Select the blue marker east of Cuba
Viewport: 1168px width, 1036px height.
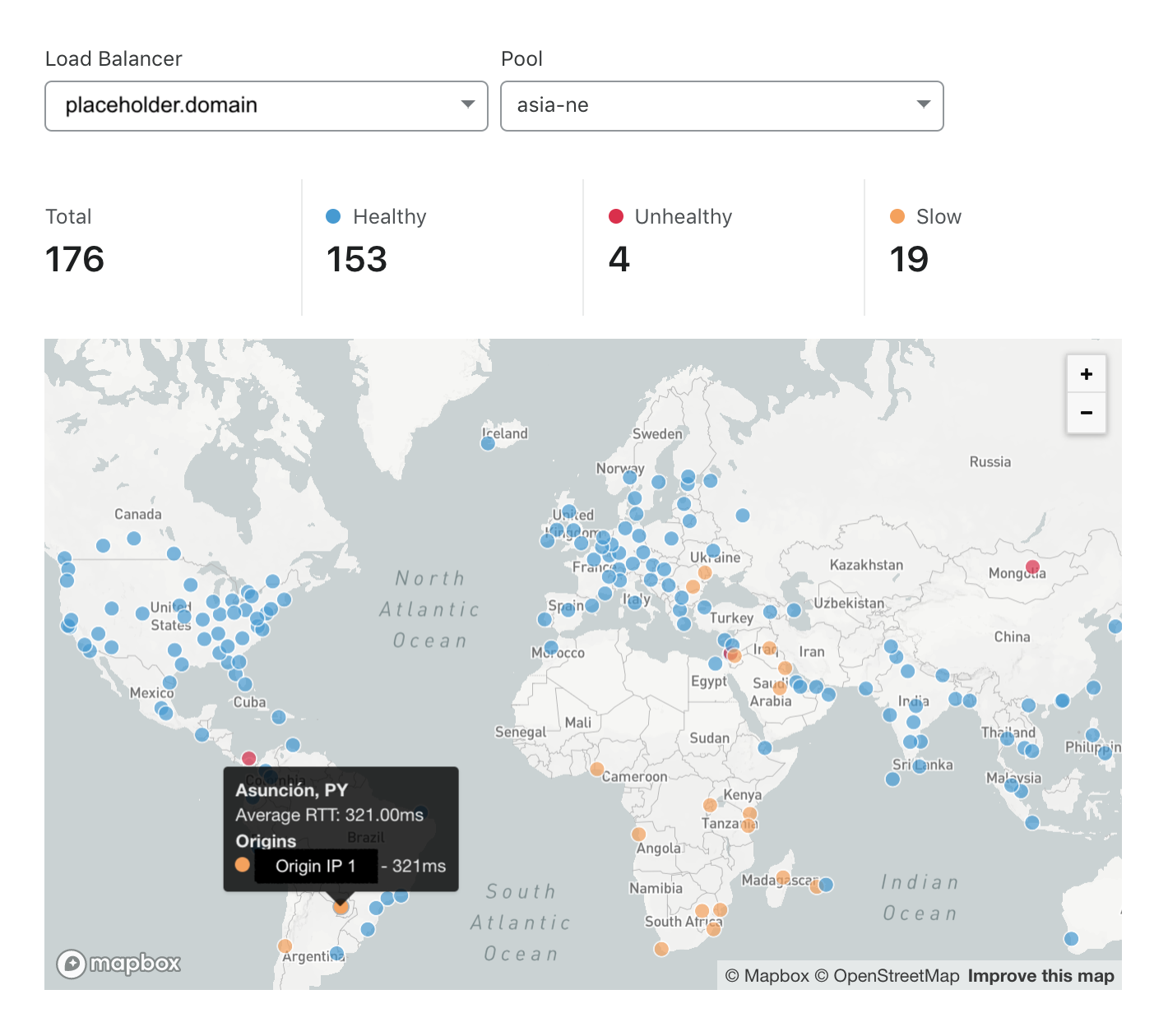coord(279,717)
